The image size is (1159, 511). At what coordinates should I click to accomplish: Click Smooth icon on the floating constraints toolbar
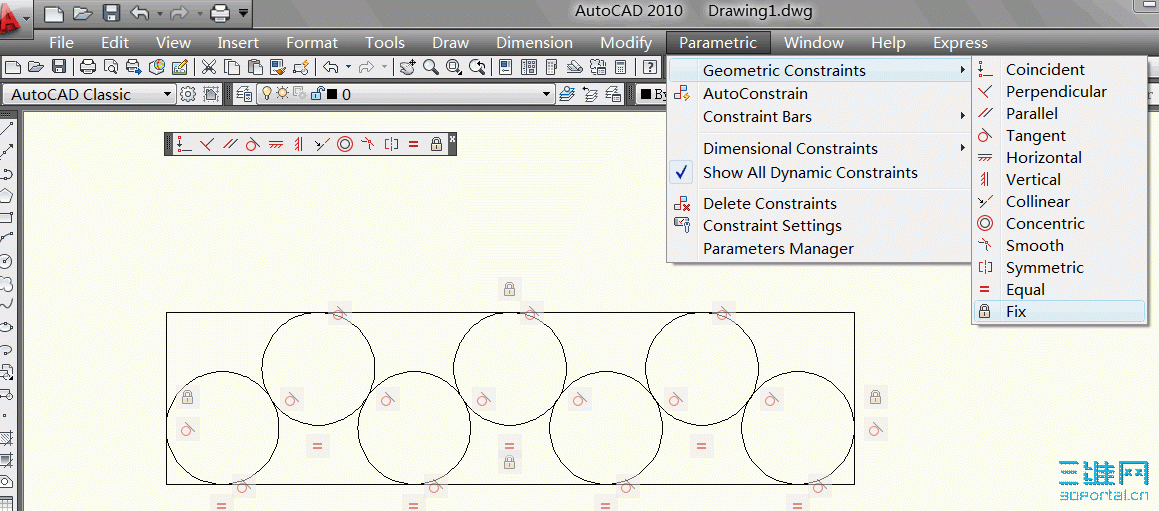click(x=367, y=144)
